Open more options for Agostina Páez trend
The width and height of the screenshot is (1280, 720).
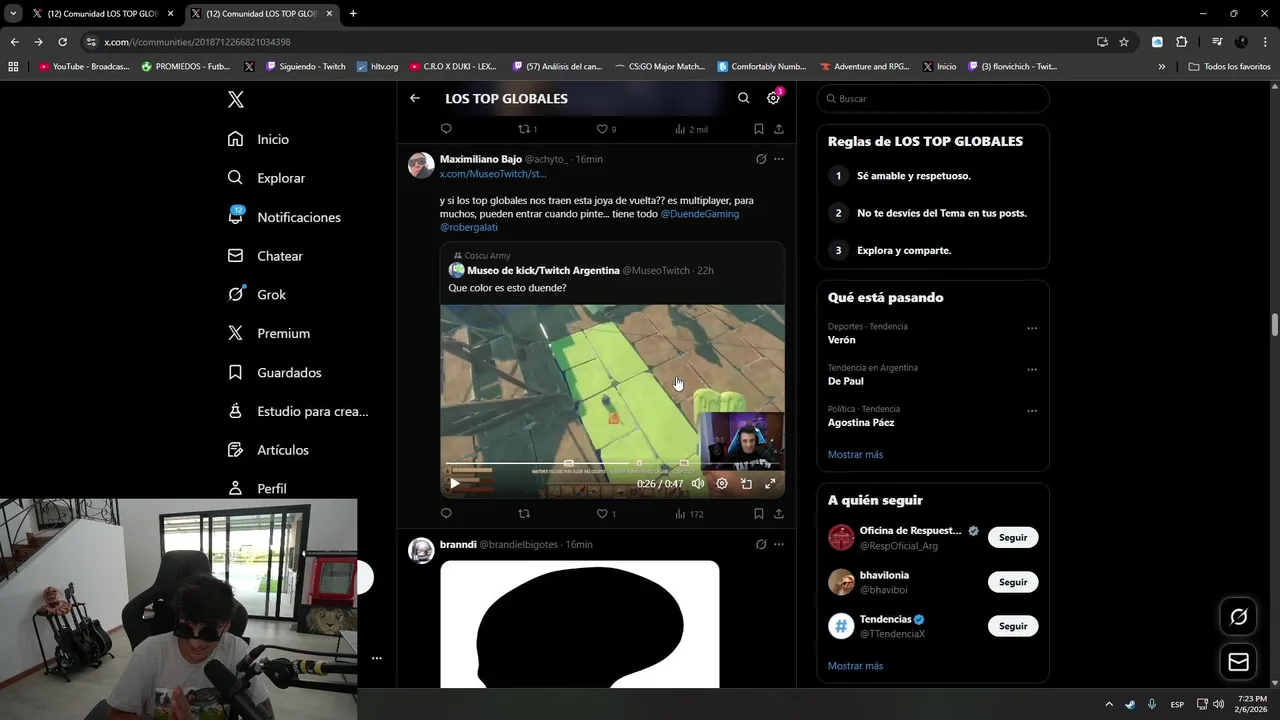point(1032,410)
